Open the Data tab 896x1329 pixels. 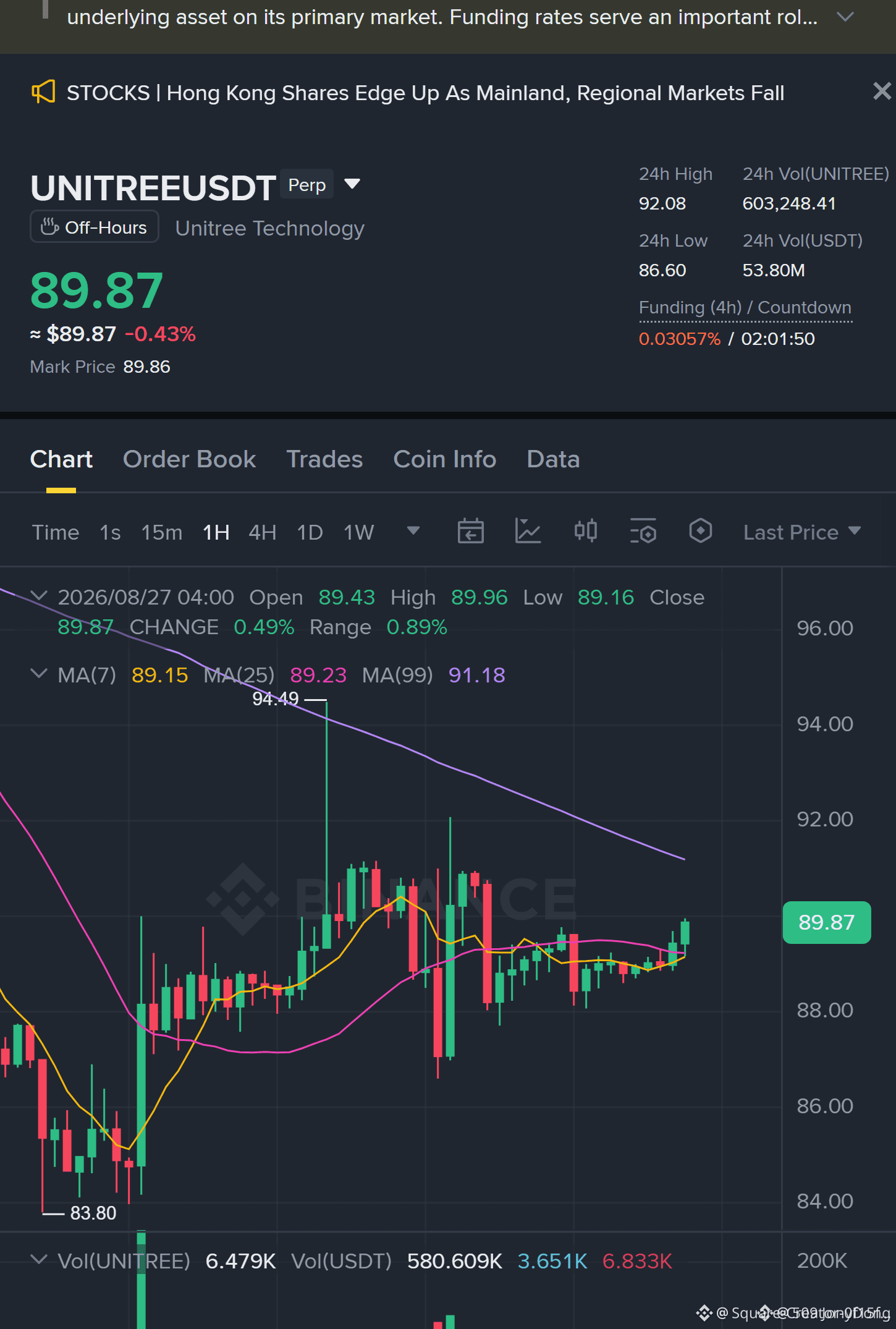(x=554, y=460)
